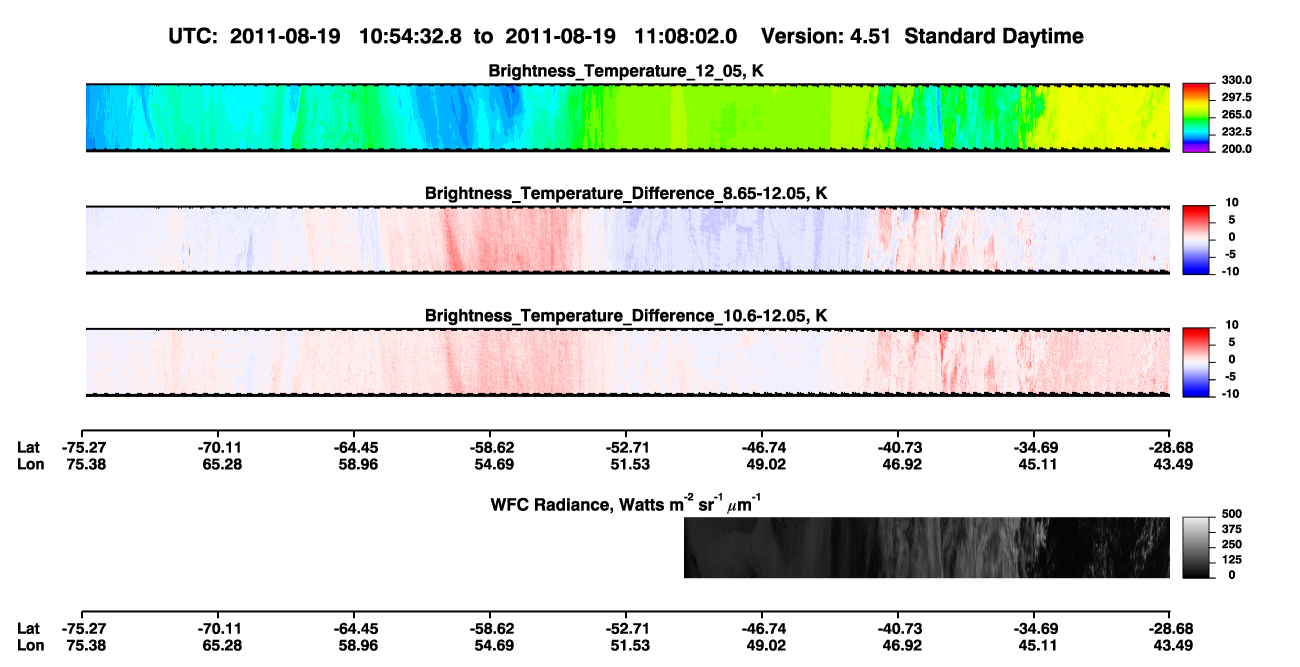Image resolution: width=1300 pixels, height=667 pixels.
Task: Click the 'Lat' row label on the bottom axis
Action: (29, 629)
